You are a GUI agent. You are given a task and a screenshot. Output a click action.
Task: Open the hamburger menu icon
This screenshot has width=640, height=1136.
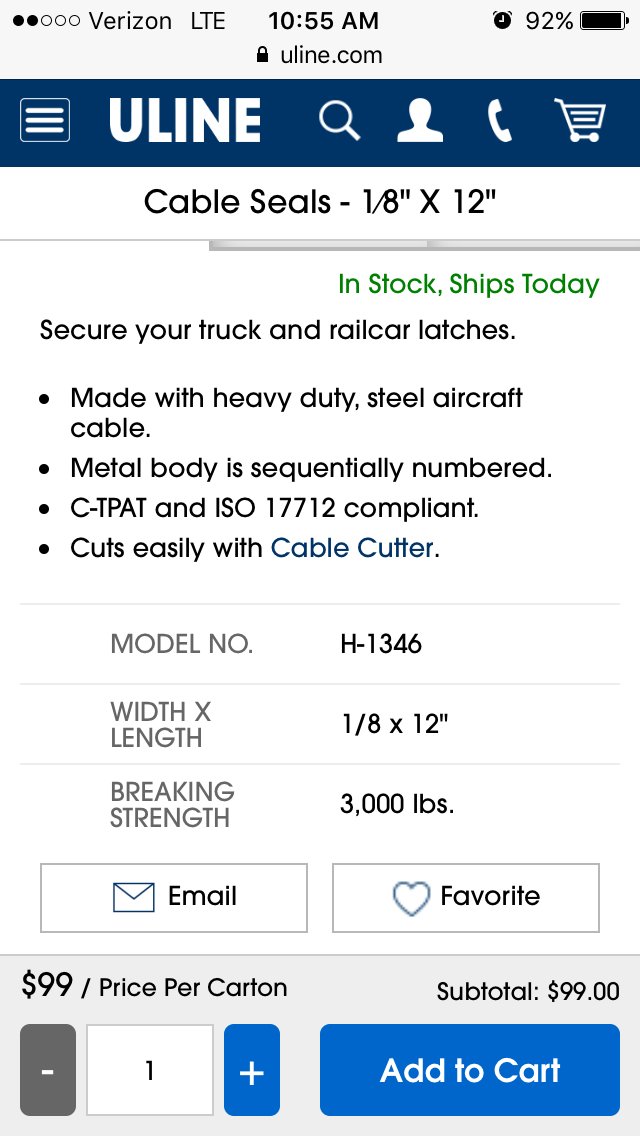pyautogui.click(x=45, y=120)
